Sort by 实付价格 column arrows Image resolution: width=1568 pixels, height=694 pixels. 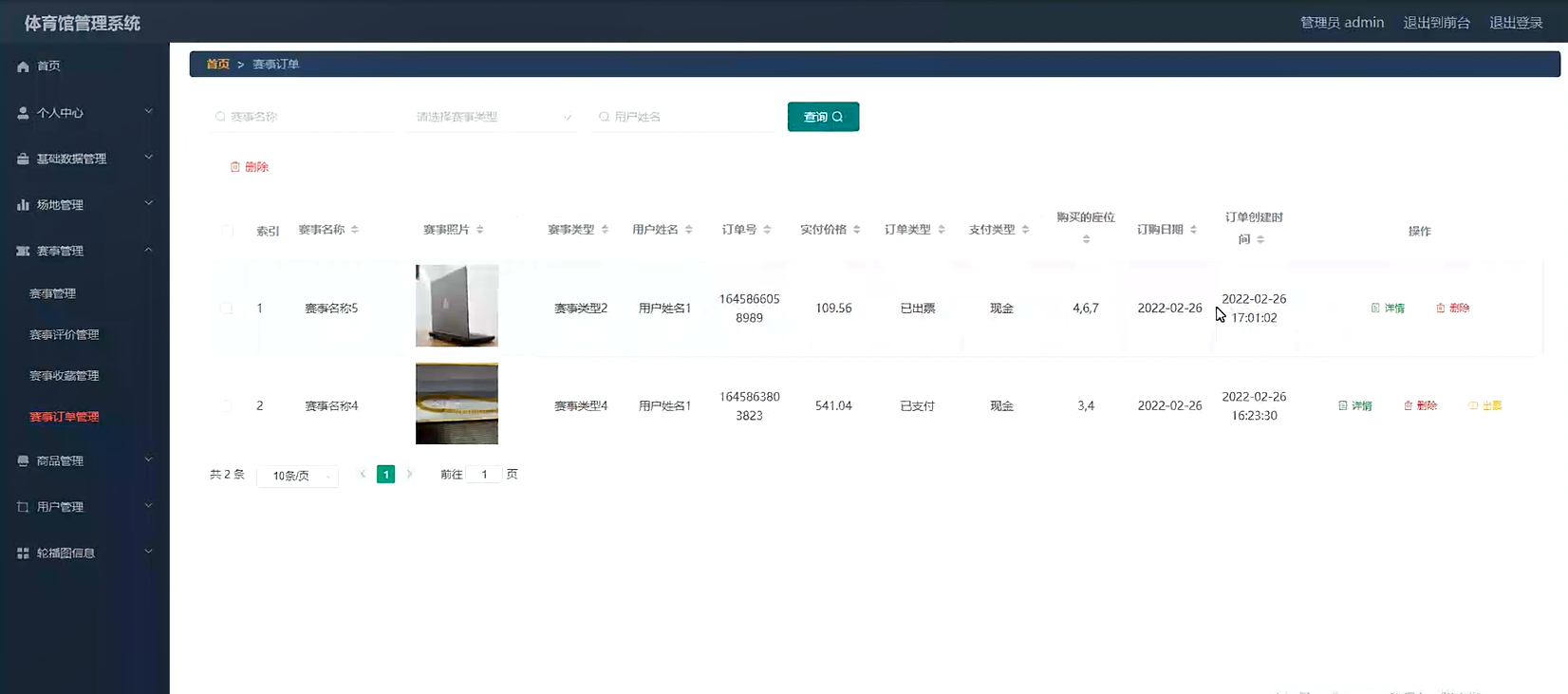click(x=856, y=230)
